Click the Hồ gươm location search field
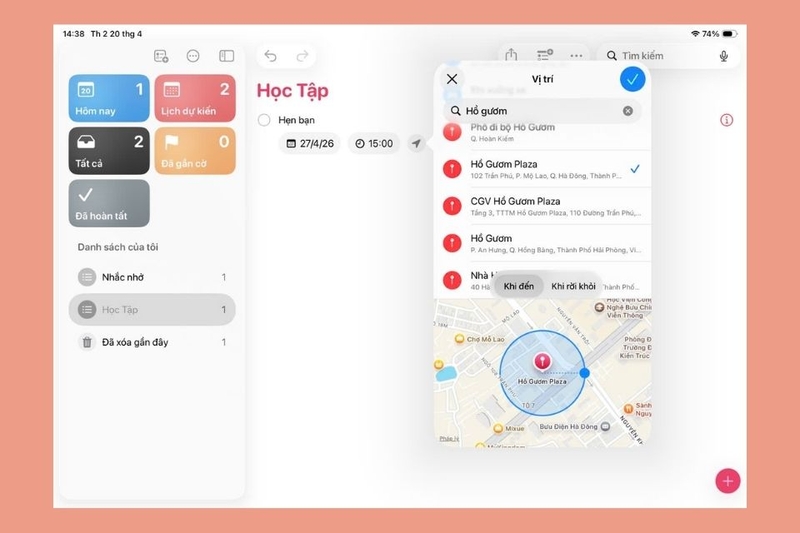Viewport: 800px width, 533px height. (542, 111)
